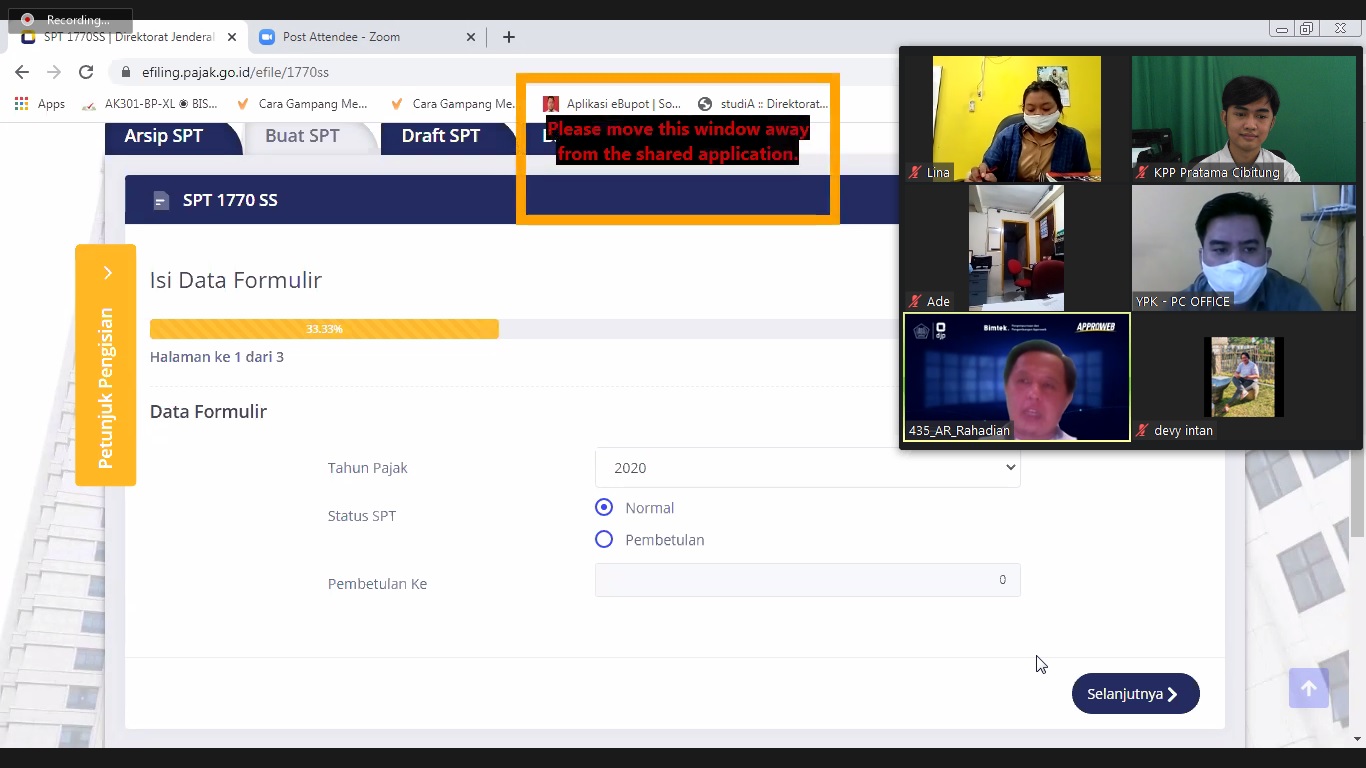Viewport: 1366px width, 768px height.
Task: Select the 435_AR_Rahadian video thumbnail
Action: pyautogui.click(x=1016, y=377)
